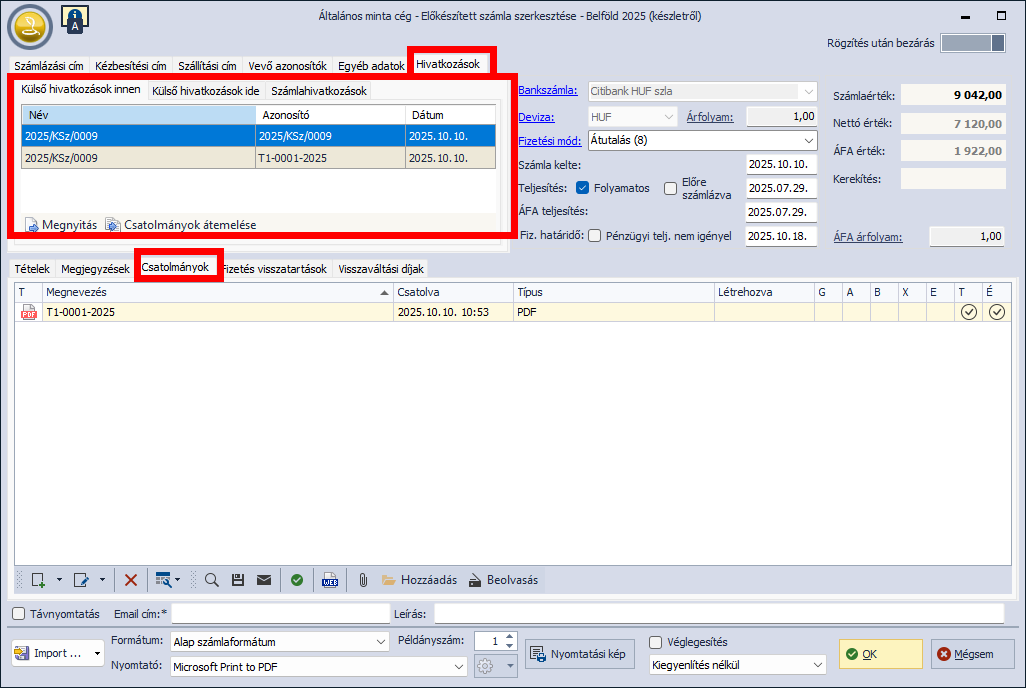This screenshot has width=1026, height=688.
Task: Uncheck the Folyamatos checkbox
Action: point(582,188)
